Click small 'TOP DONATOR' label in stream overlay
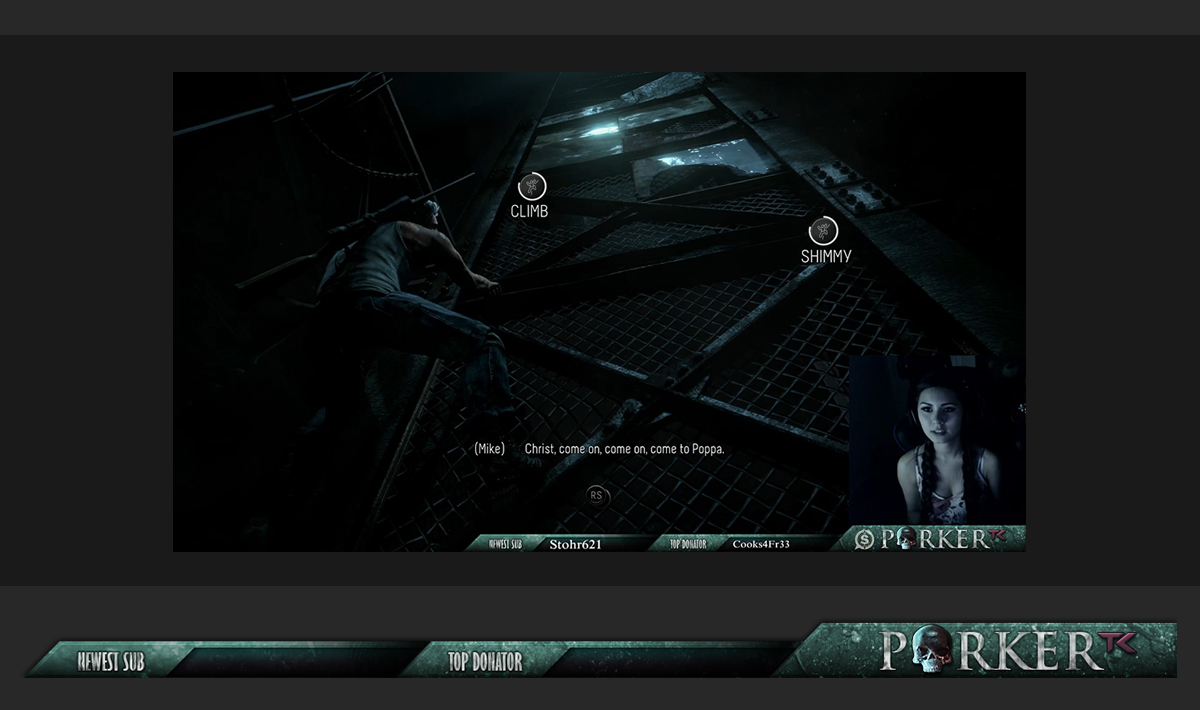 coord(688,544)
